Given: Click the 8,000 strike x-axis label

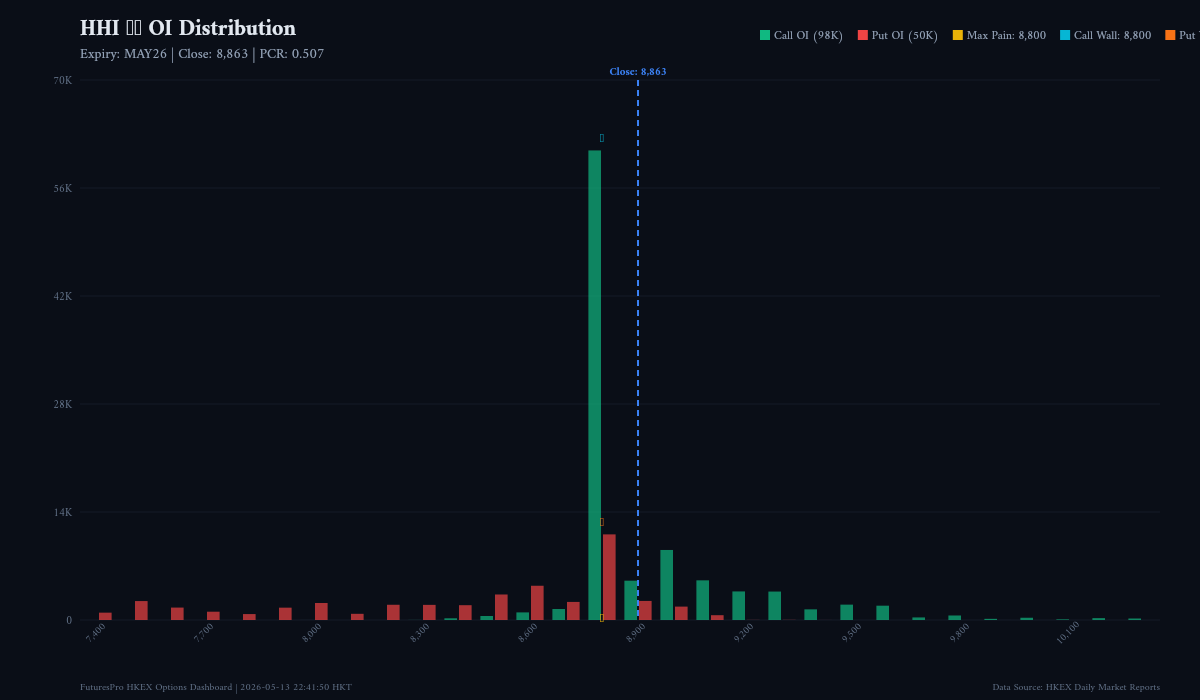Looking at the screenshot, I should [x=312, y=632].
